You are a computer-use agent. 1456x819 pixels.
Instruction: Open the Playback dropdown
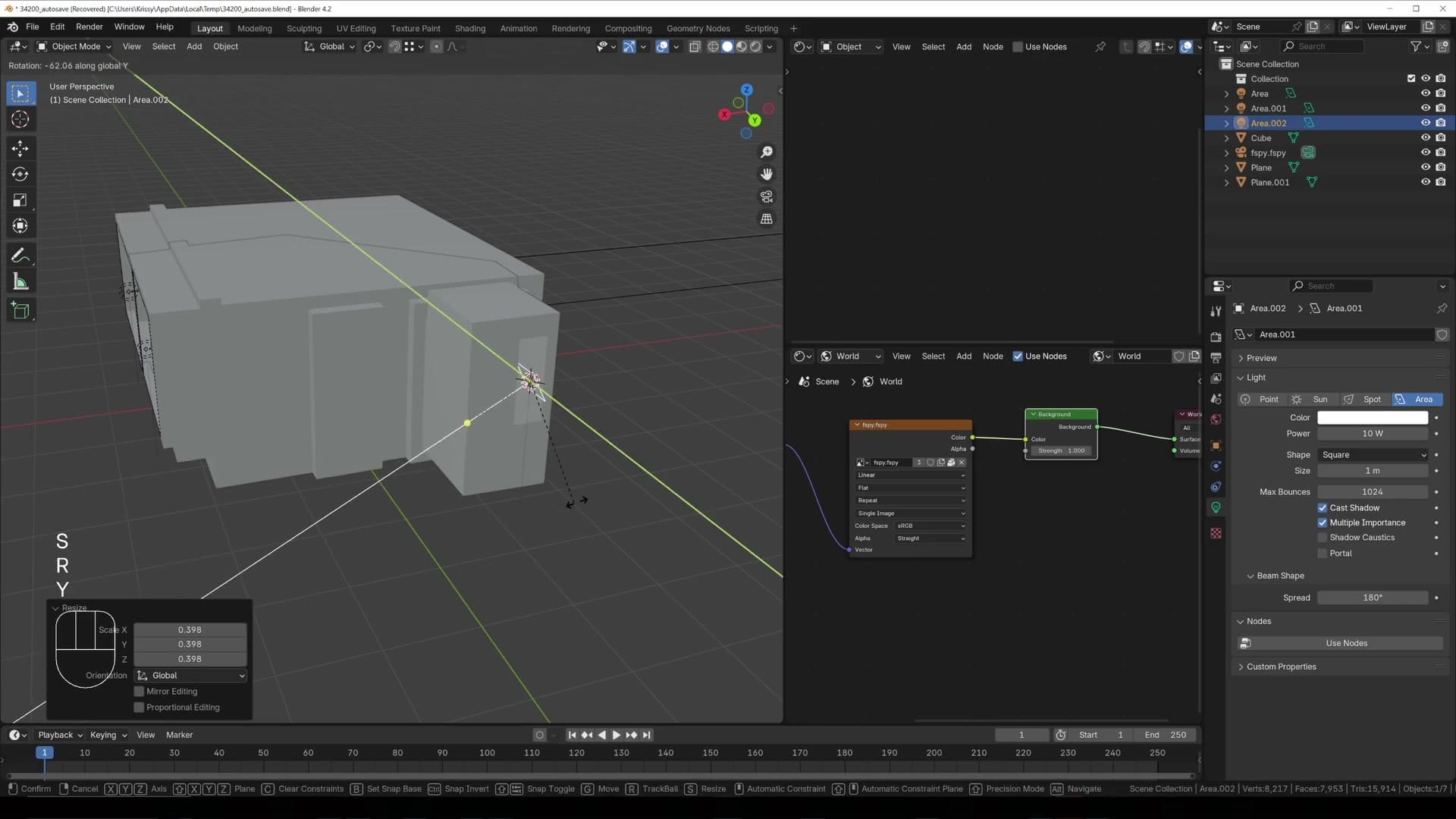[x=60, y=735]
